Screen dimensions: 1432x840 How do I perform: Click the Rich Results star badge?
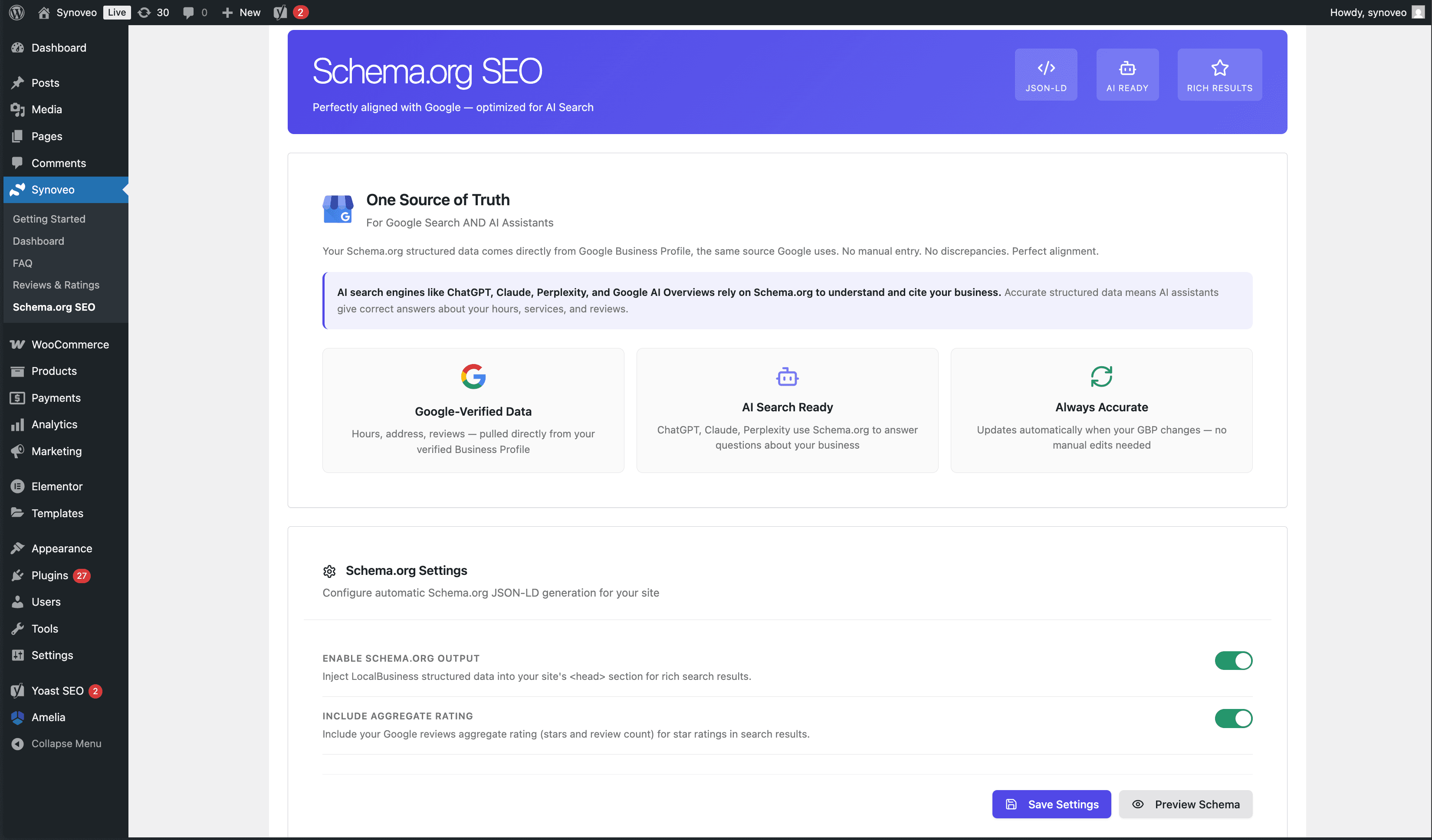1219,74
